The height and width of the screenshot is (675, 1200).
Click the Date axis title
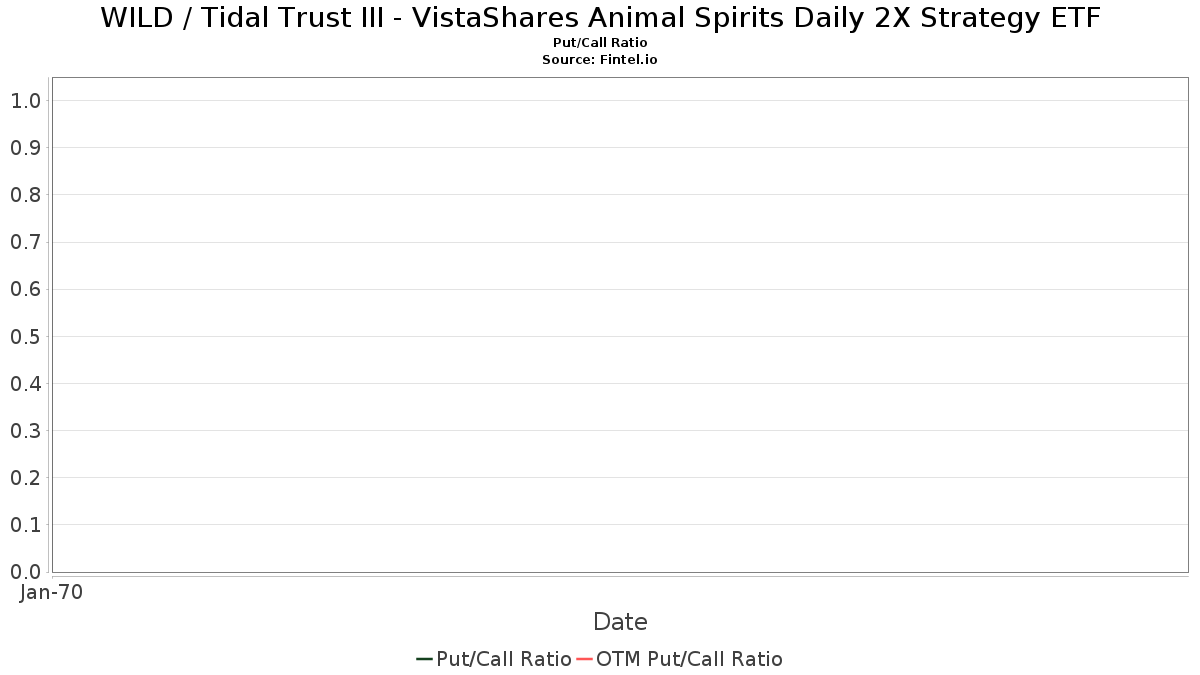[x=620, y=622]
